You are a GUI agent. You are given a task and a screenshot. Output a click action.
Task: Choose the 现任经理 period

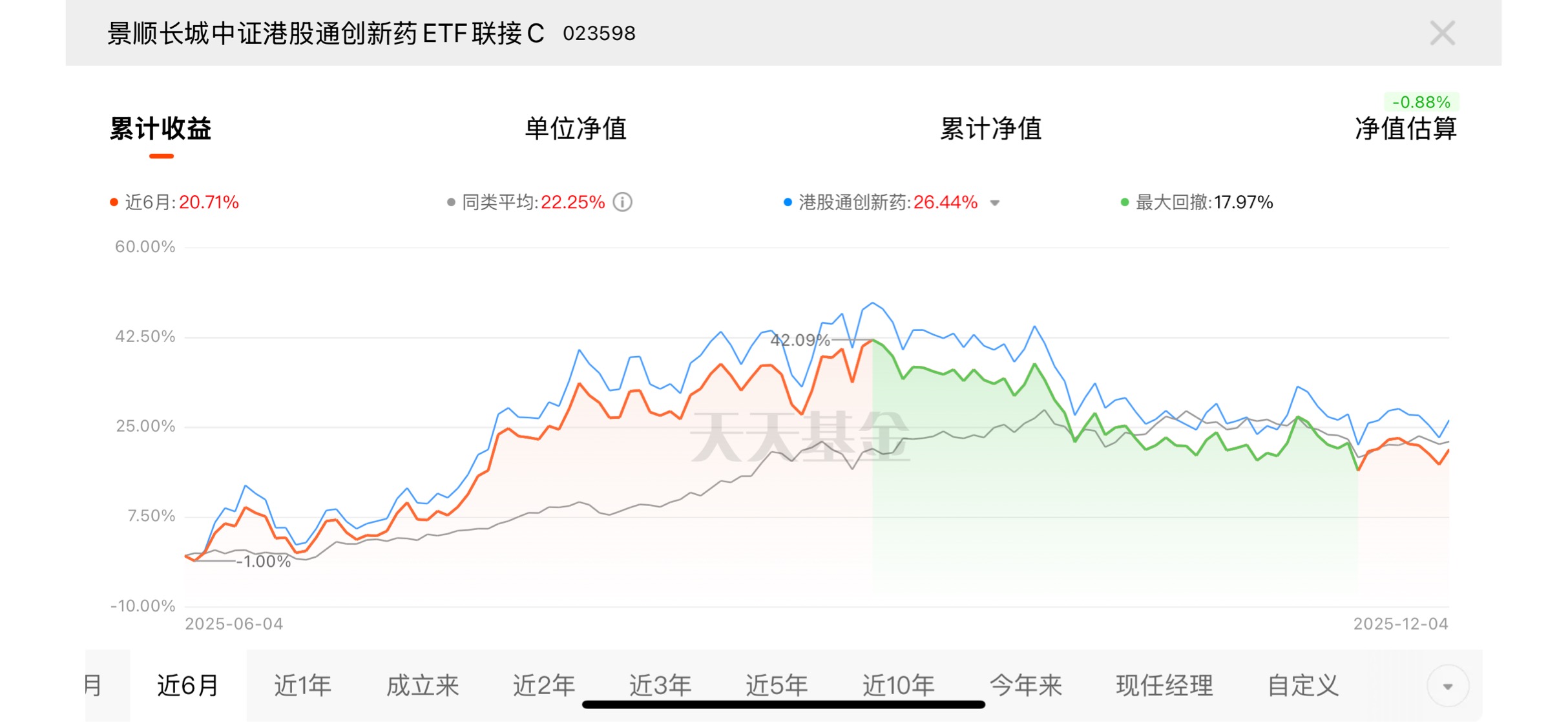[x=1164, y=685]
